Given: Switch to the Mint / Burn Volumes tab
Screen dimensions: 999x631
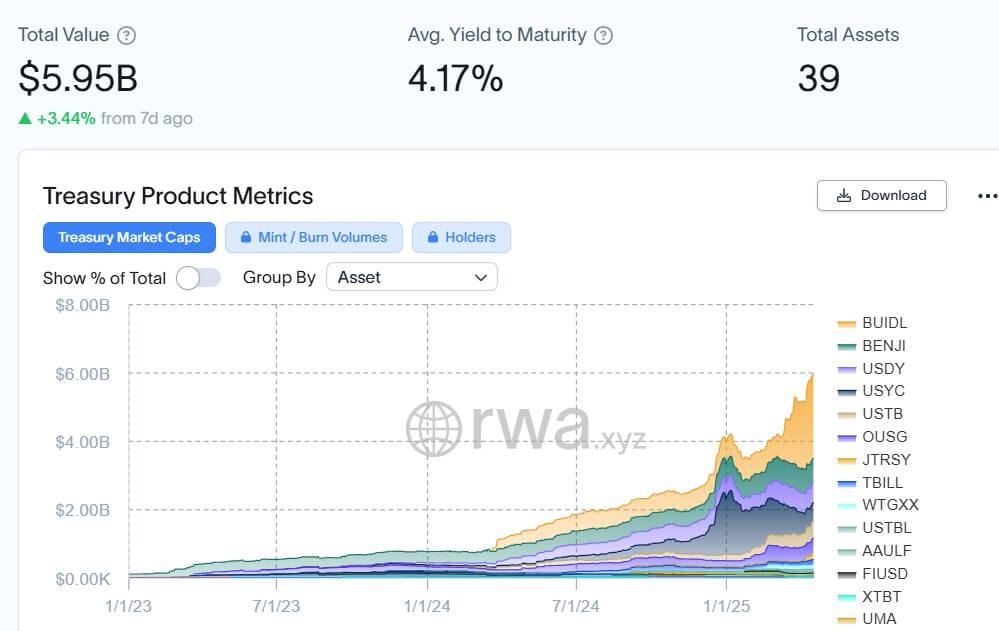Looking at the screenshot, I should 314,237.
